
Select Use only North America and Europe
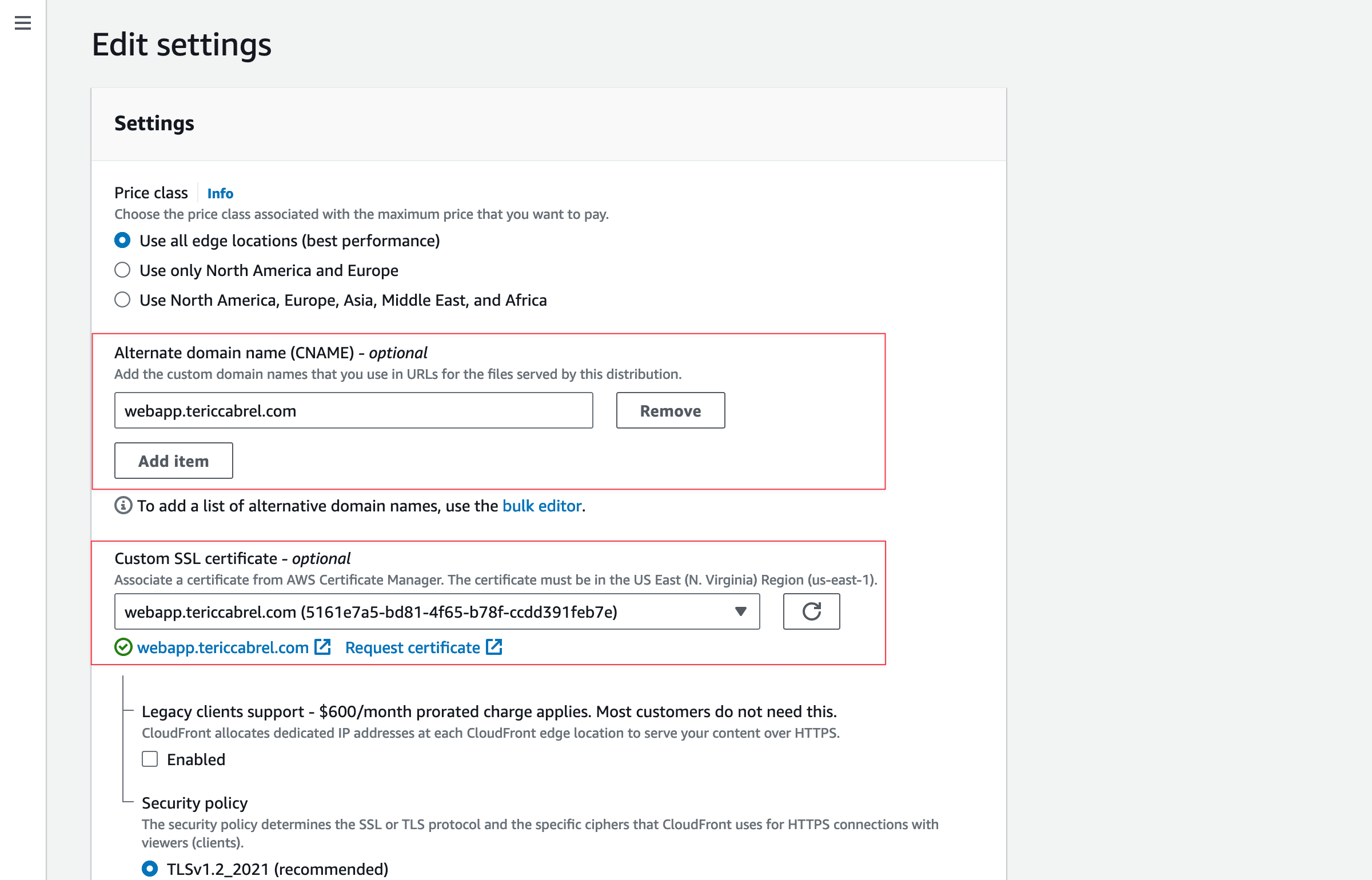pyautogui.click(x=122, y=270)
